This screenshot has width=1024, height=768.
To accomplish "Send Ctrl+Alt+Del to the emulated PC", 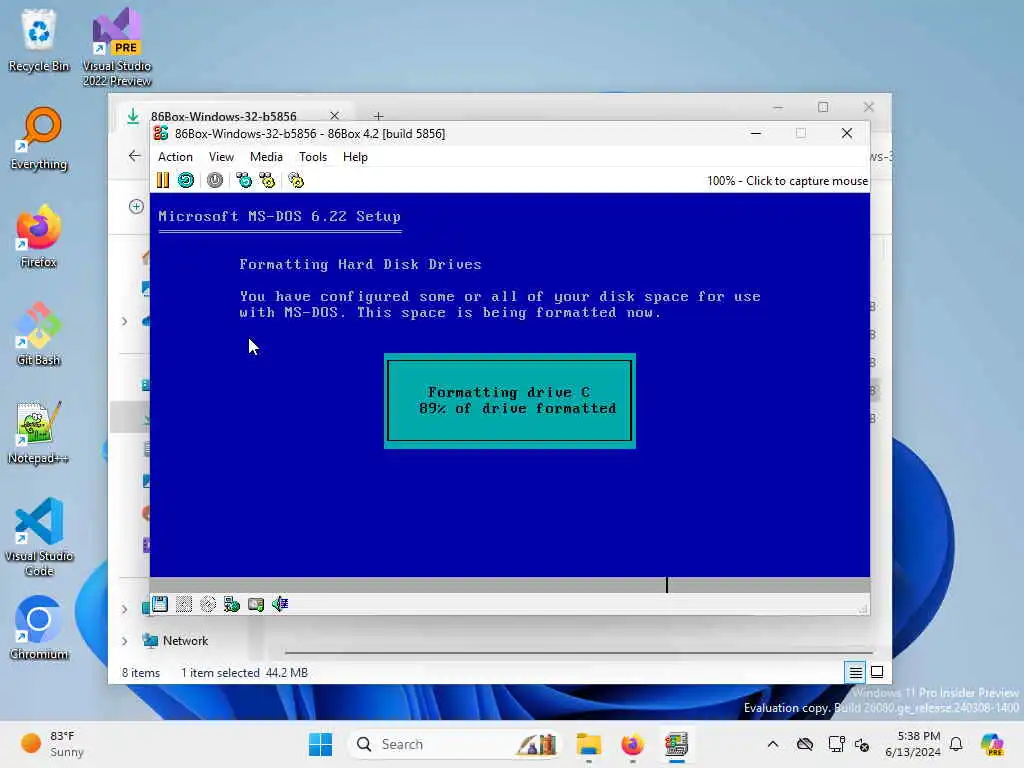I will click(x=244, y=180).
